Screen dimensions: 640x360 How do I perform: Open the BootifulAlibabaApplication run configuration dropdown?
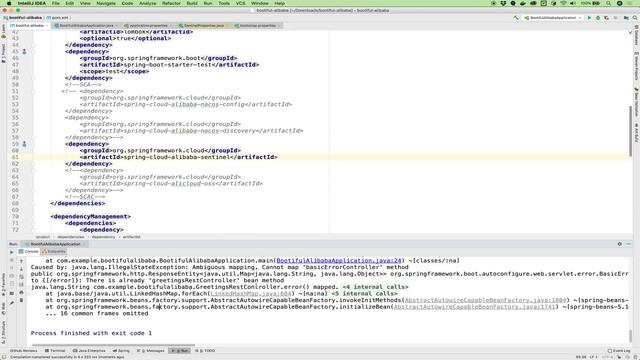pyautogui.click(x=553, y=18)
